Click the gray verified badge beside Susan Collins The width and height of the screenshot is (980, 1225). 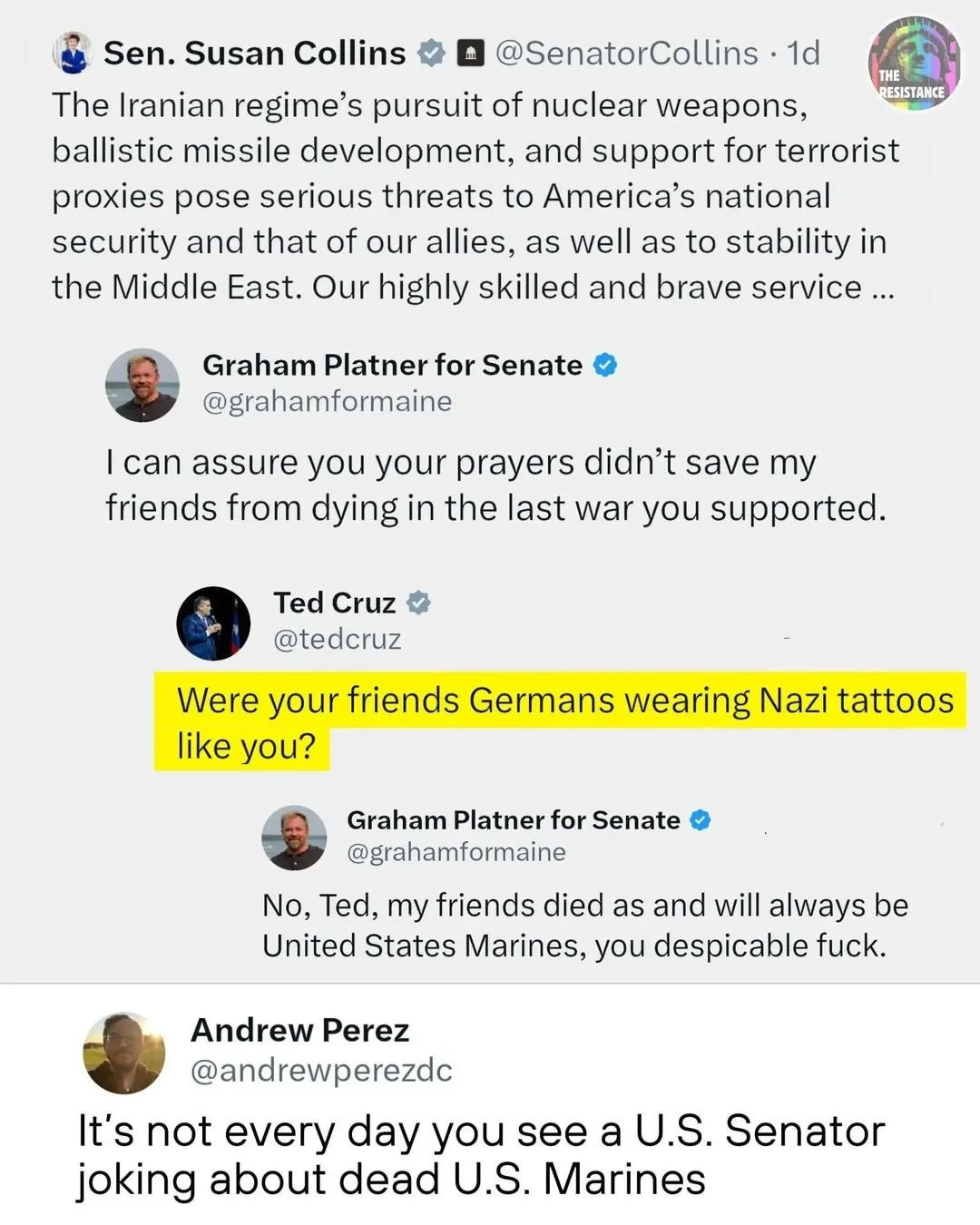430,54
